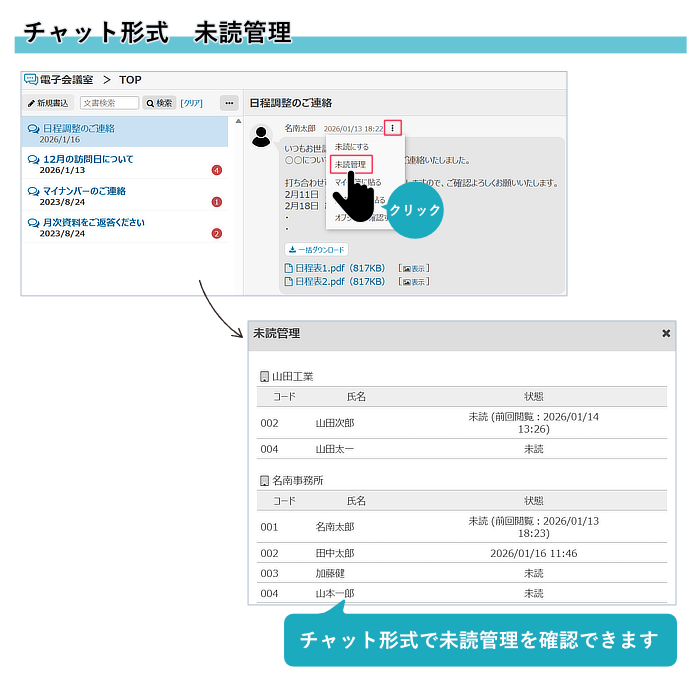Select the 12月の訪問日について thread
700x700 pixels.
click(x=88, y=159)
